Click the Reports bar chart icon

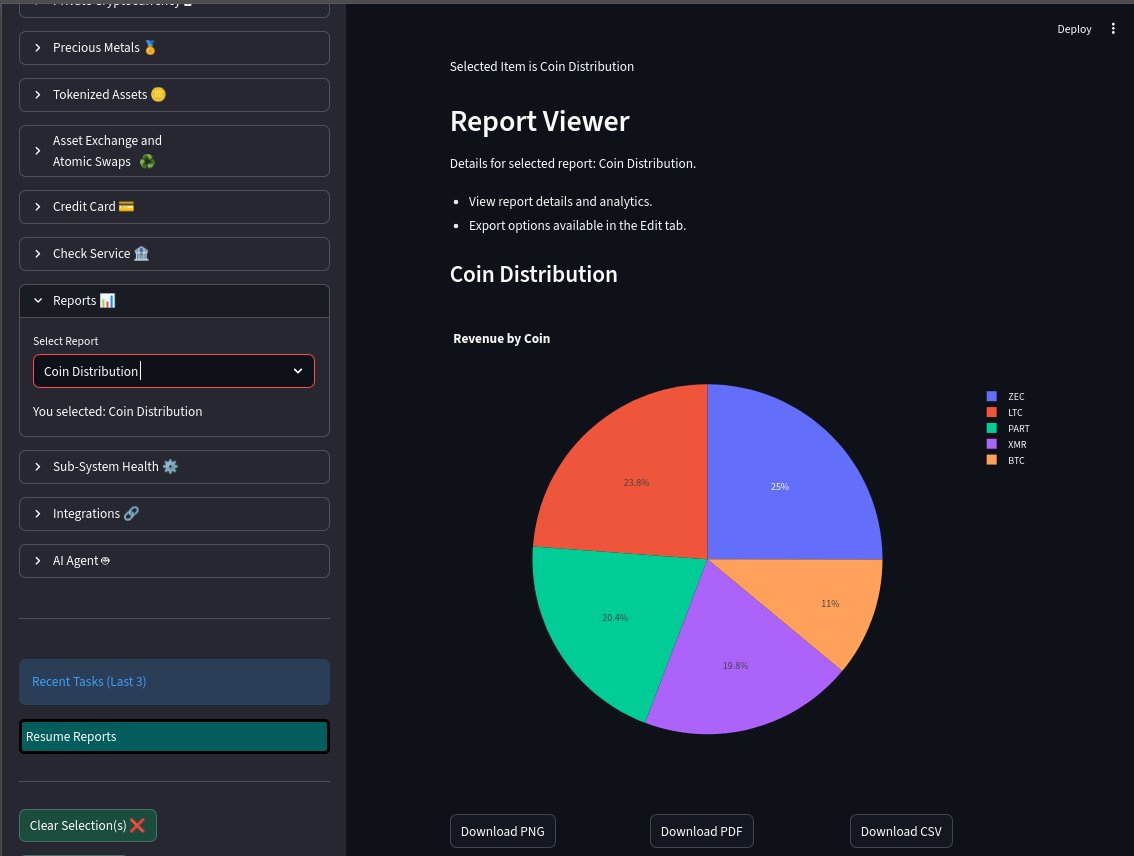click(108, 300)
